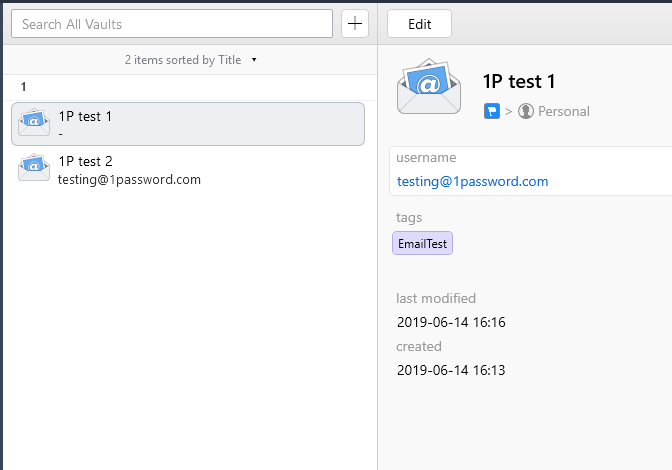
Task: Click the large email icon in detail header
Action: 429,87
